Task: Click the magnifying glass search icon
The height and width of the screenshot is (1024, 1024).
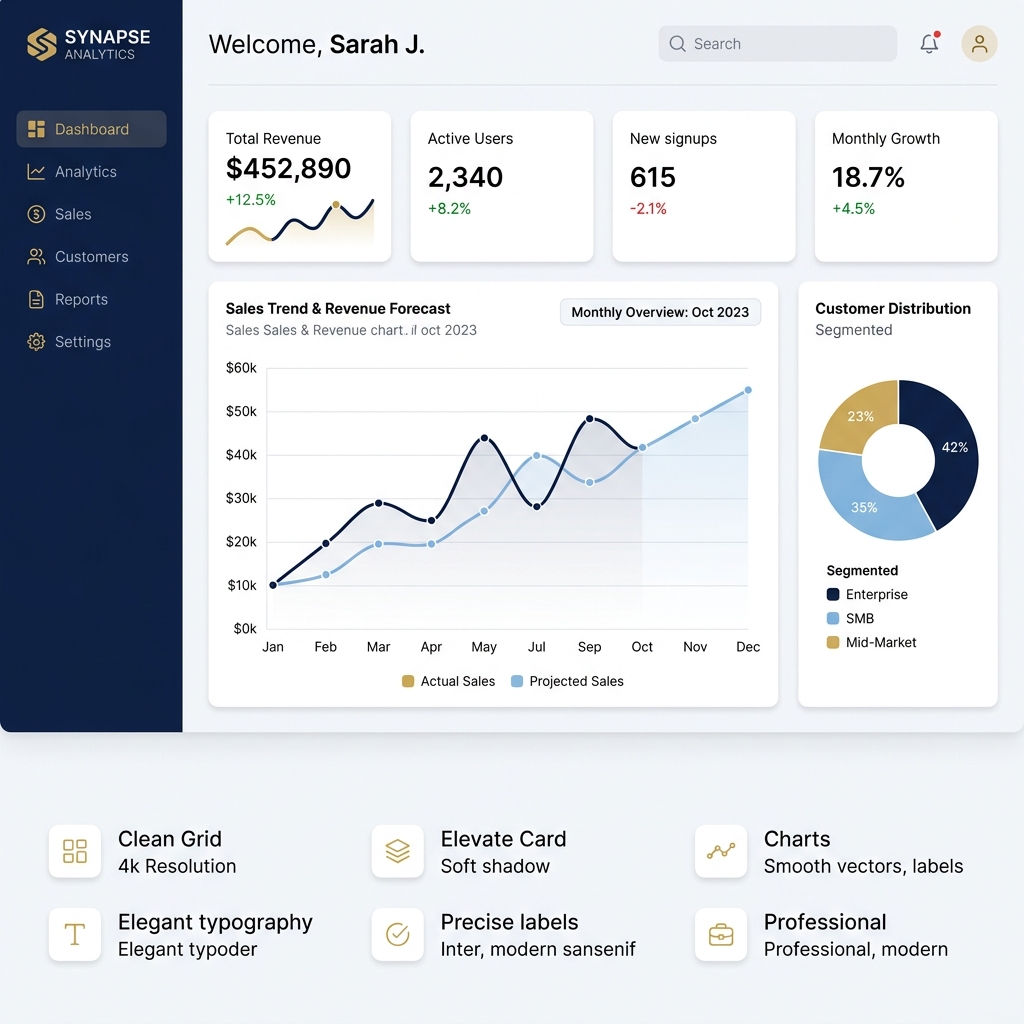Action: coord(677,44)
